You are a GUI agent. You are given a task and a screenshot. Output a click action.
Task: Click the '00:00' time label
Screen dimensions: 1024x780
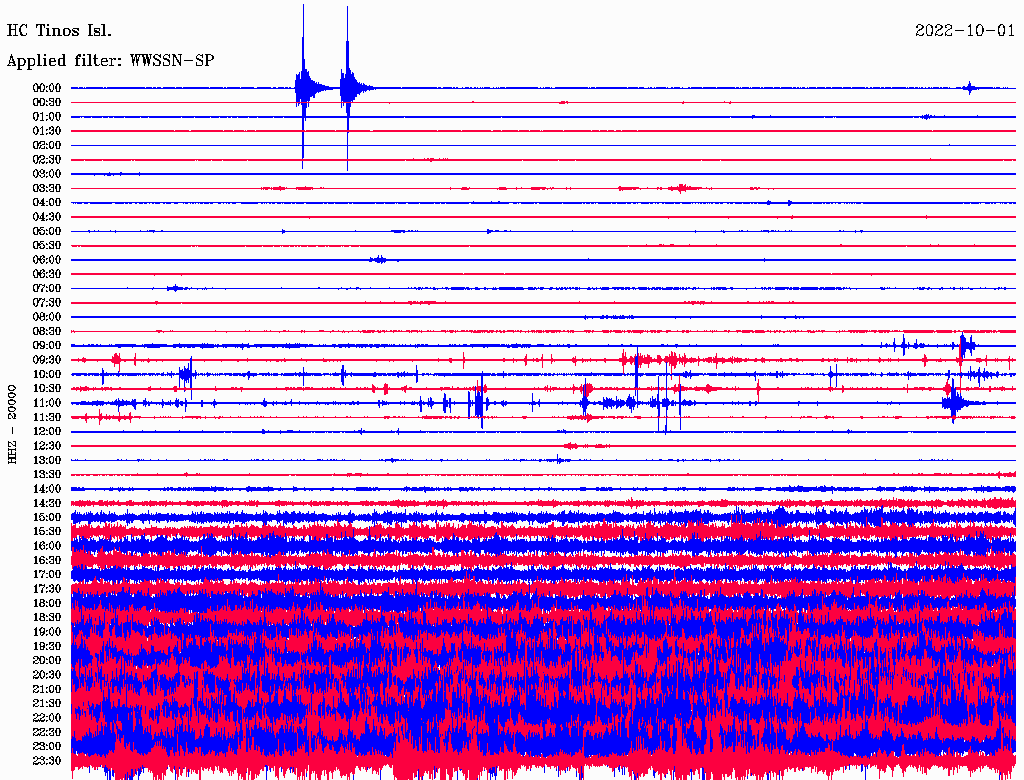pyautogui.click(x=47, y=88)
